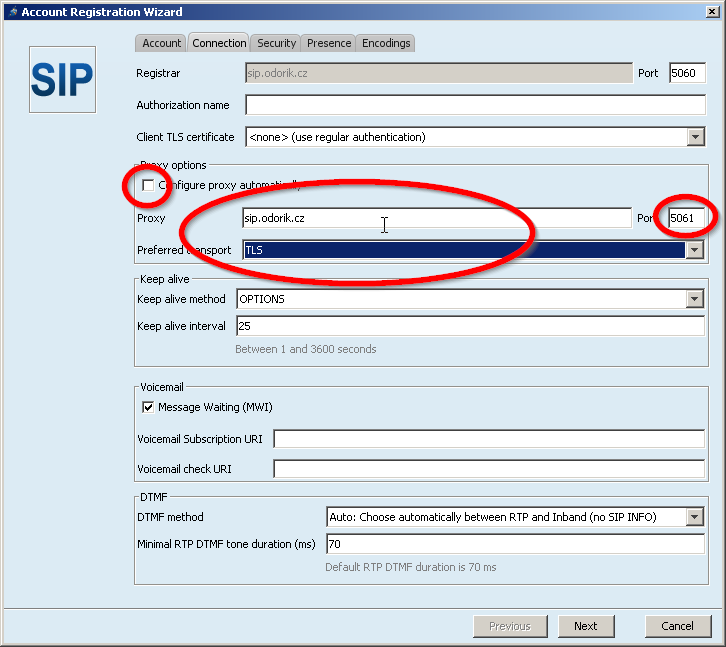This screenshot has height=647, width=726.
Task: Expand the DTMF method dropdown
Action: 695,517
